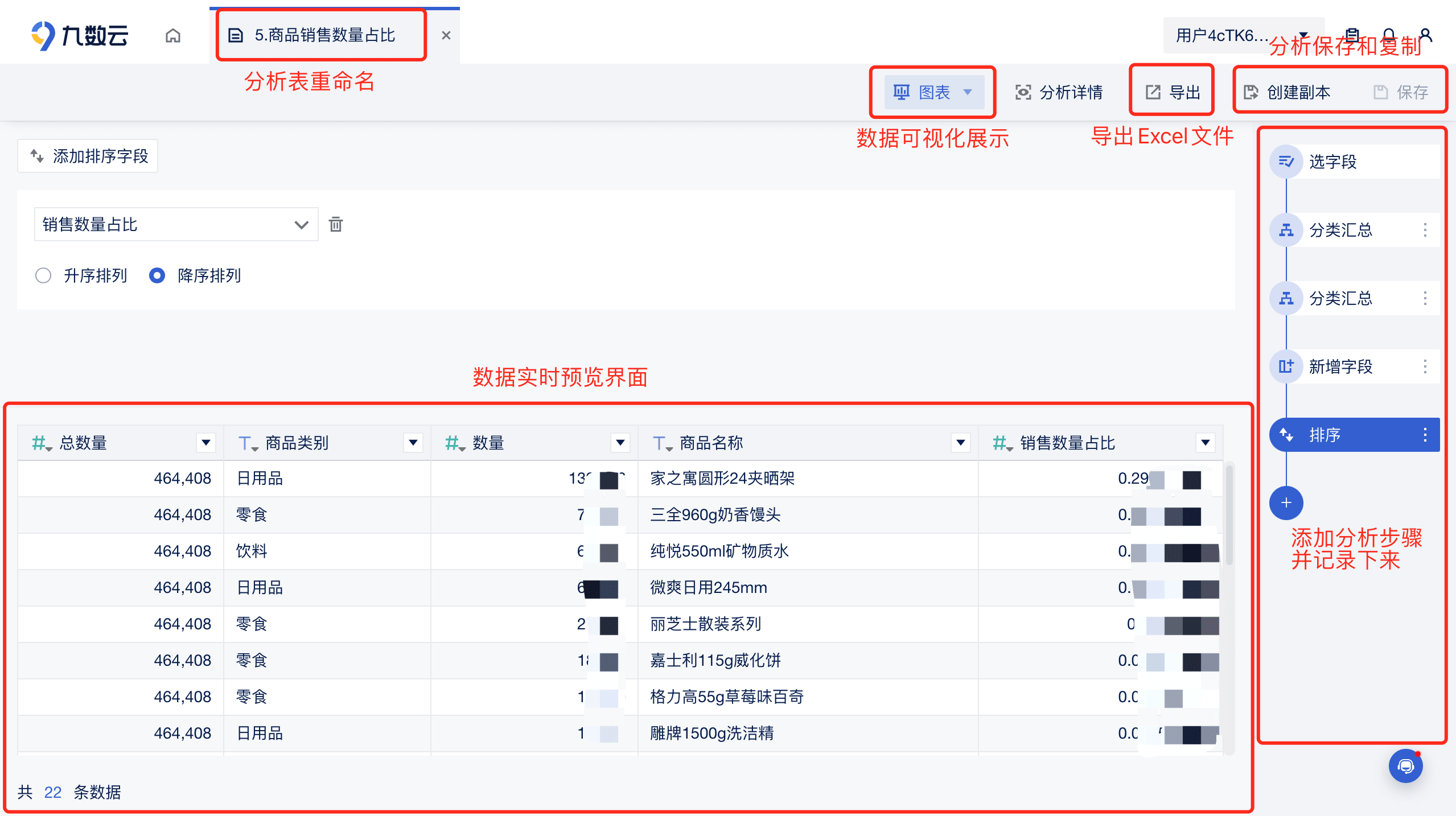Open the second 分类汇总 step
The image size is (1456, 816).
coord(1355,298)
